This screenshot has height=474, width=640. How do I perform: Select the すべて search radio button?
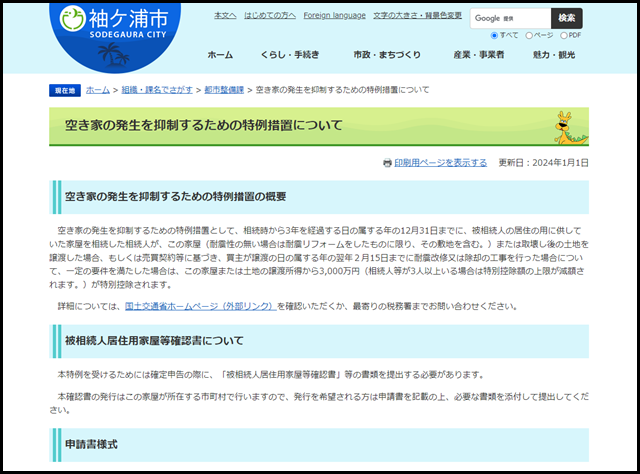tap(494, 36)
